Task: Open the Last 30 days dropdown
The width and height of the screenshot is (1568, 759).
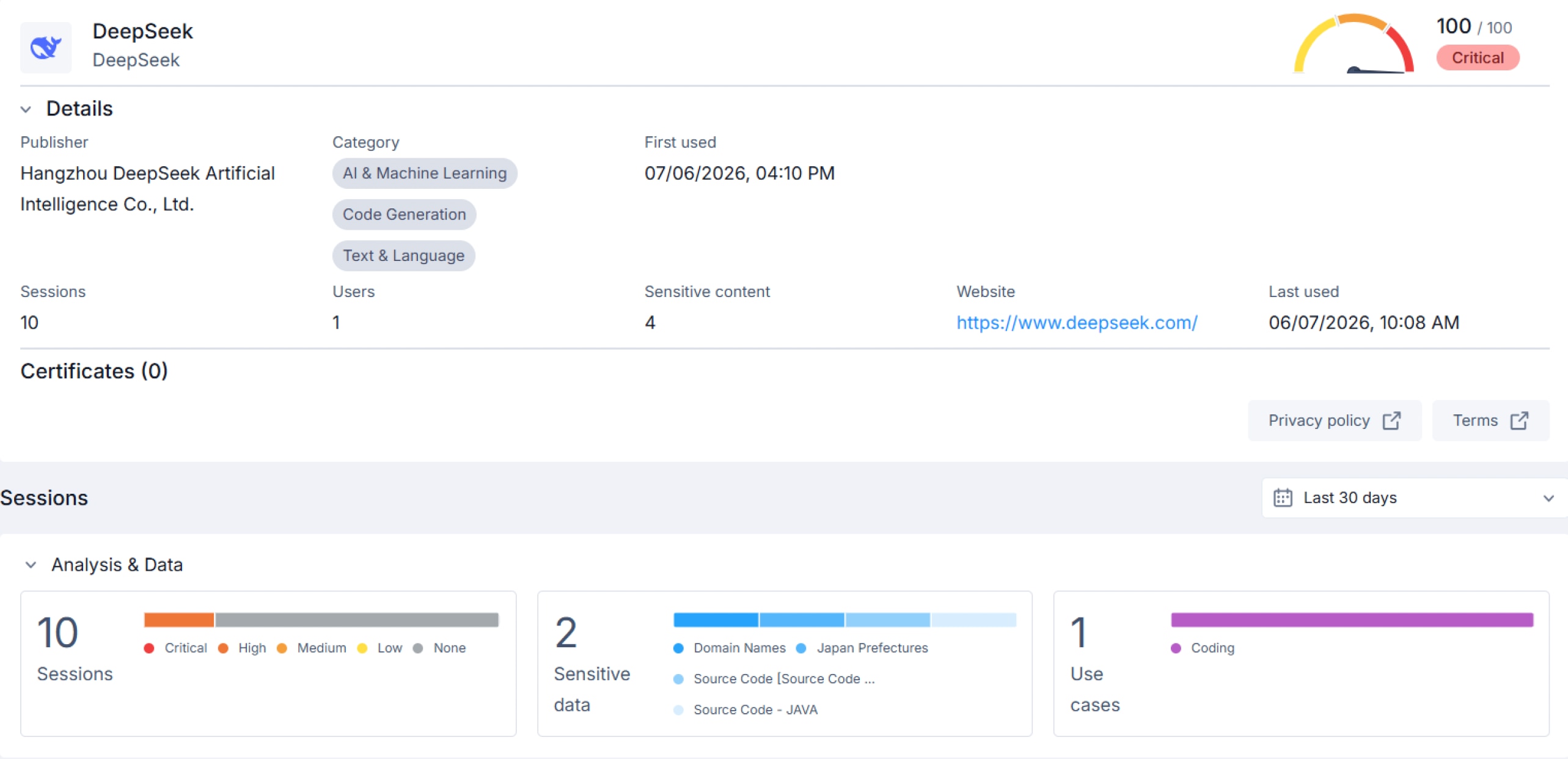Action: [x=1414, y=497]
